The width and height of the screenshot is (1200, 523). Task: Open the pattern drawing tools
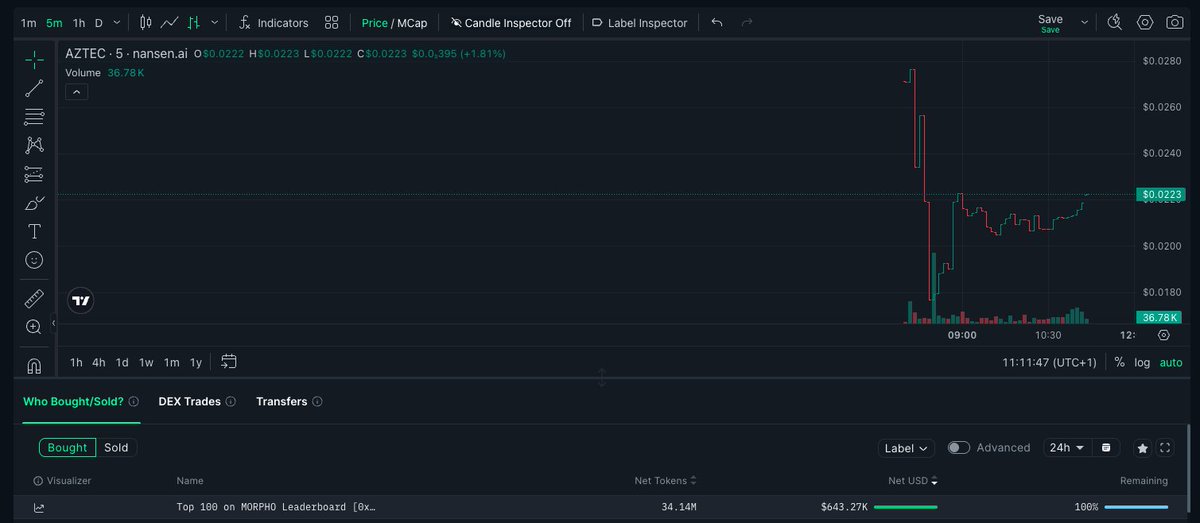(x=34, y=145)
